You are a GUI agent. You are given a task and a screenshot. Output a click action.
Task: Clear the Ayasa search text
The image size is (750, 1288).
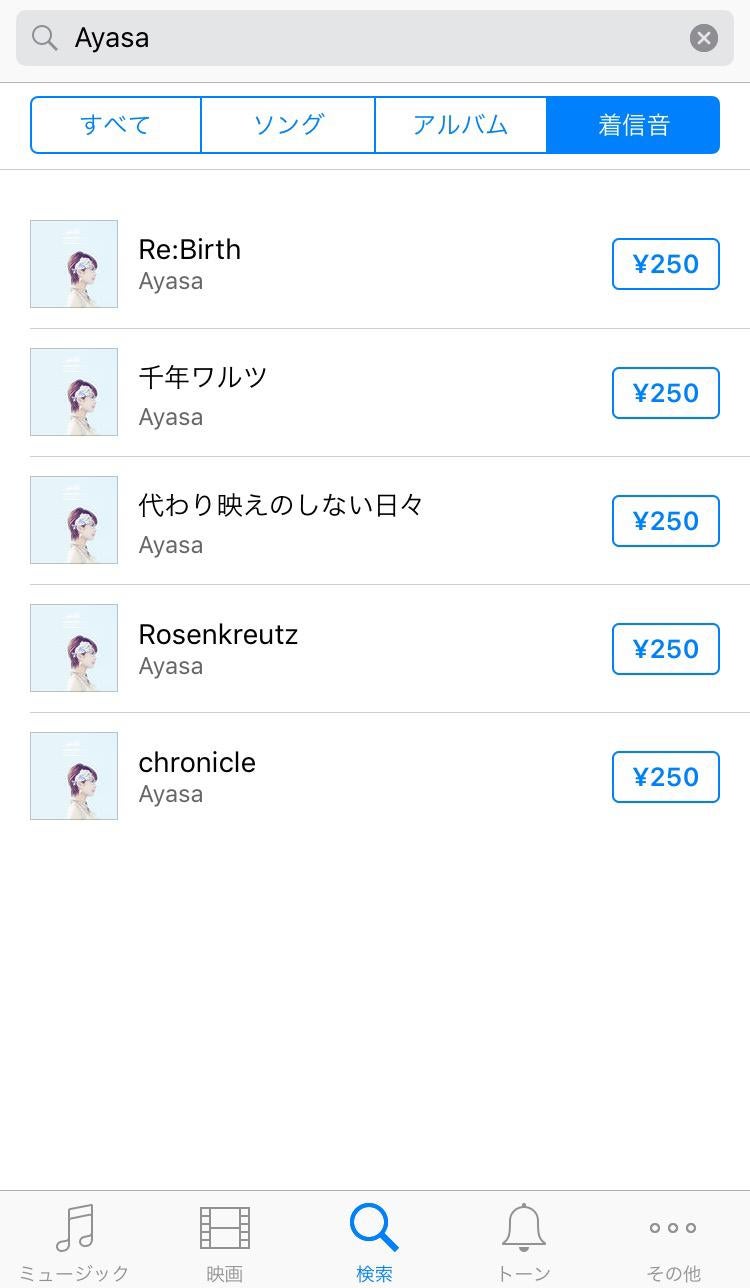pos(704,38)
